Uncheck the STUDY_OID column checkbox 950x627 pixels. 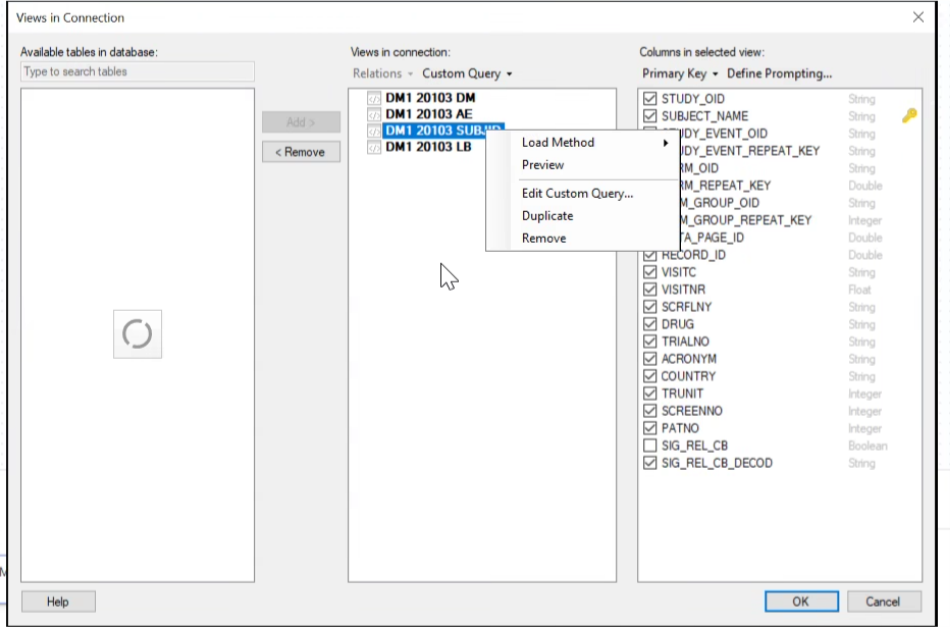650,99
